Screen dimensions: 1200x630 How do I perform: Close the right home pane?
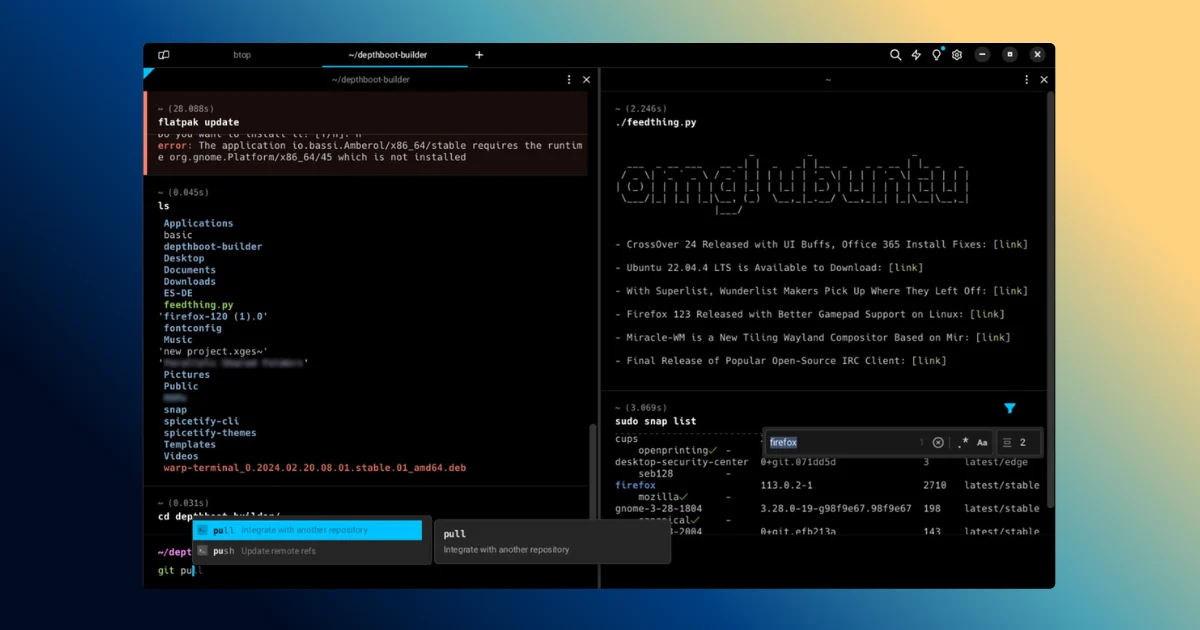(1044, 80)
